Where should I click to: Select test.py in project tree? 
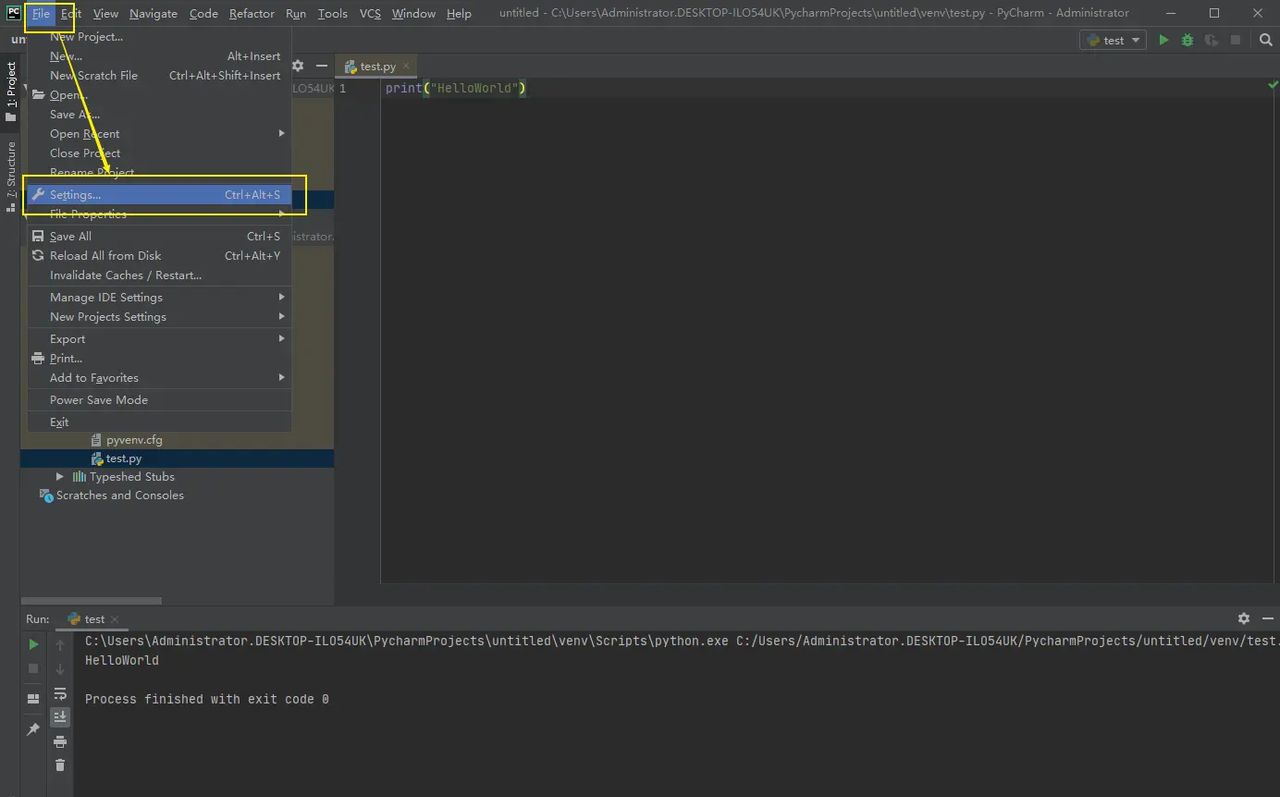pos(123,458)
